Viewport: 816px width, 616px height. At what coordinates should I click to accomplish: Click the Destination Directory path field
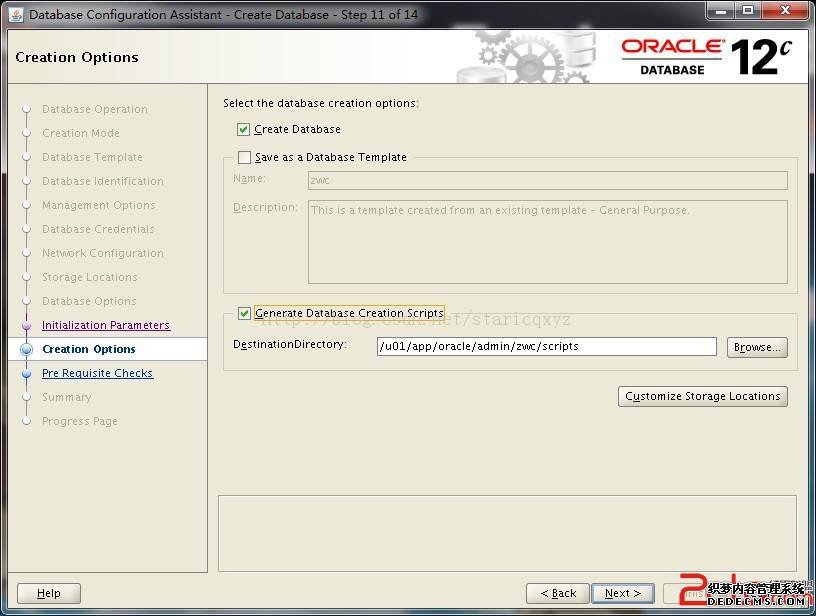point(546,346)
